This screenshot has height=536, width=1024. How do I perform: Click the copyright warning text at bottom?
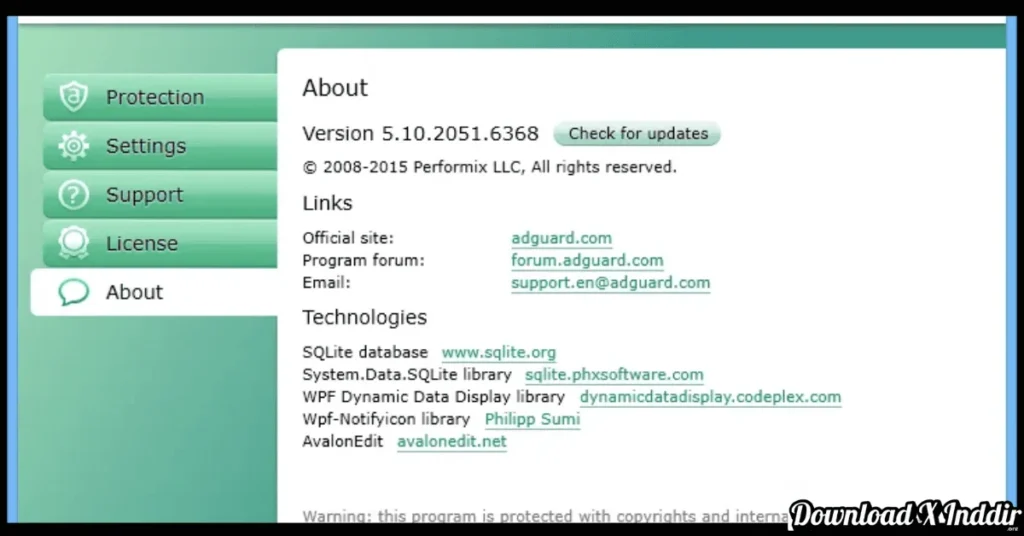(547, 516)
